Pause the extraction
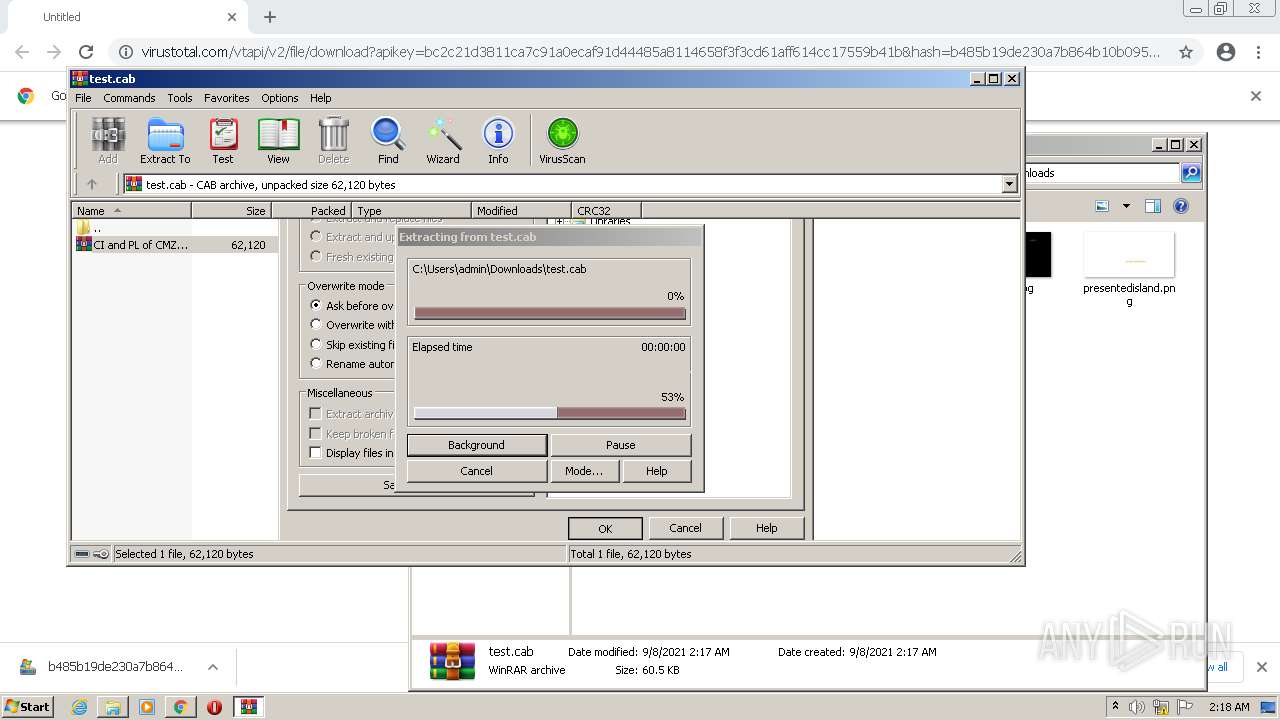The width and height of the screenshot is (1280, 720). click(620, 445)
